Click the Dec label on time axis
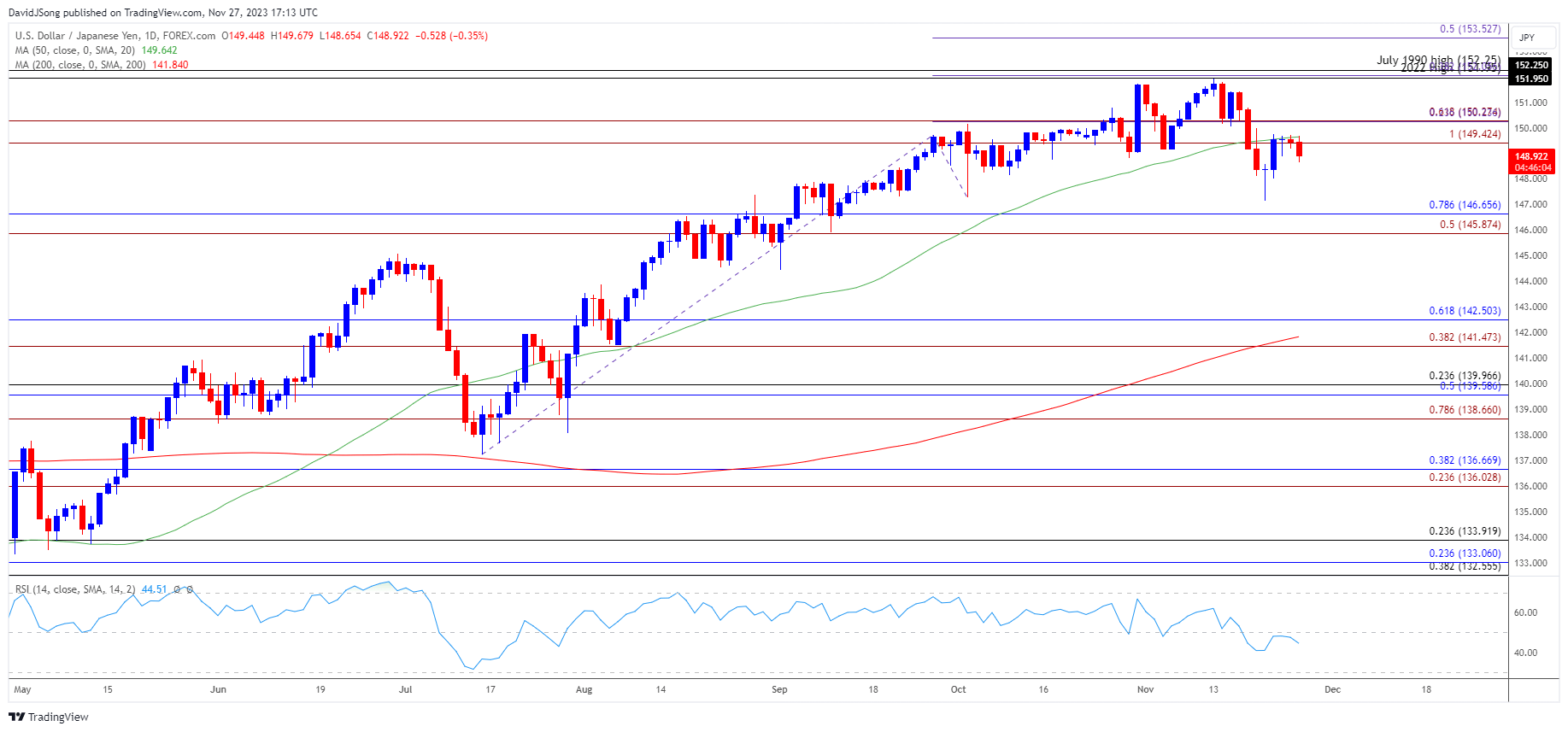The image size is (1568, 732). click(x=1332, y=689)
